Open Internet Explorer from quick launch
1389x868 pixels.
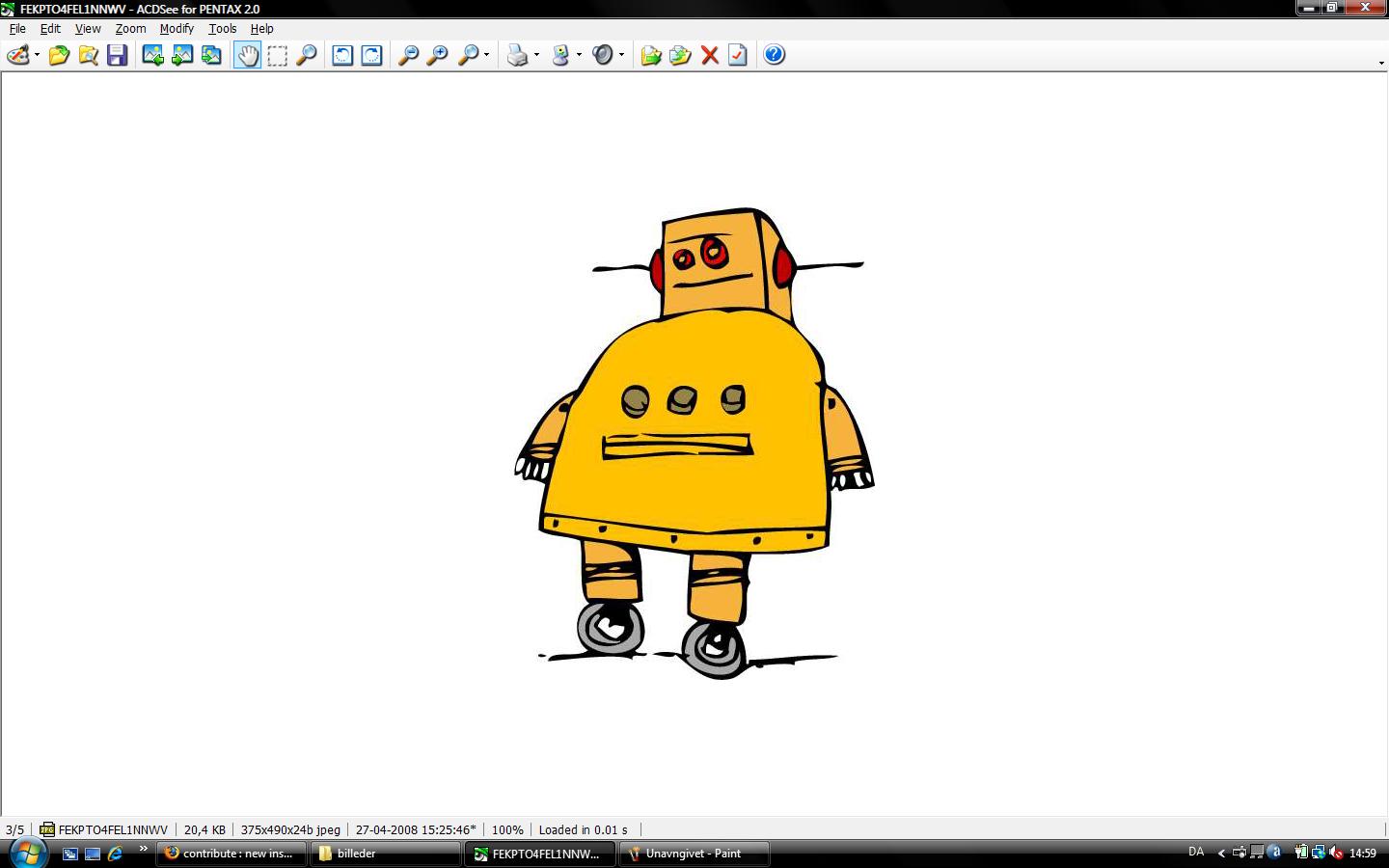click(115, 854)
